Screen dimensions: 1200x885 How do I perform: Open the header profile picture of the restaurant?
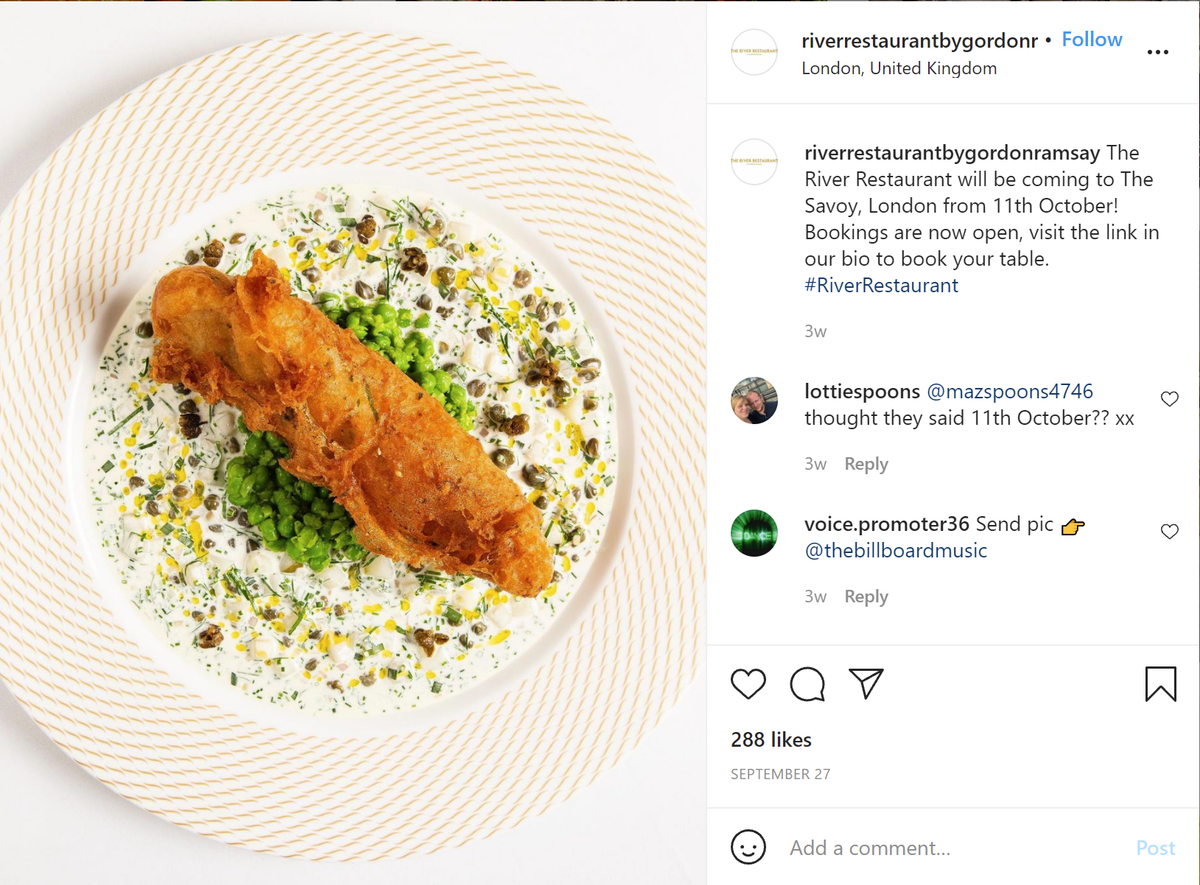point(754,52)
